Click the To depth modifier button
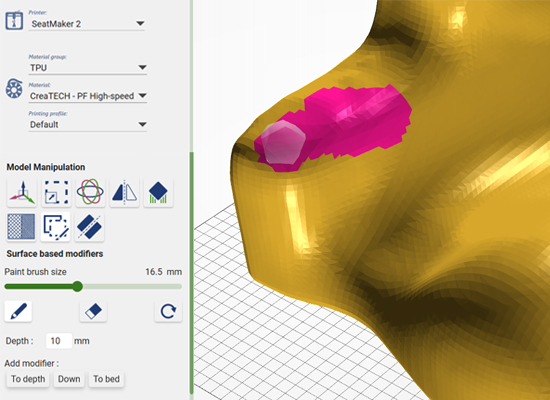Image resolution: width=550 pixels, height=400 pixels. click(28, 379)
